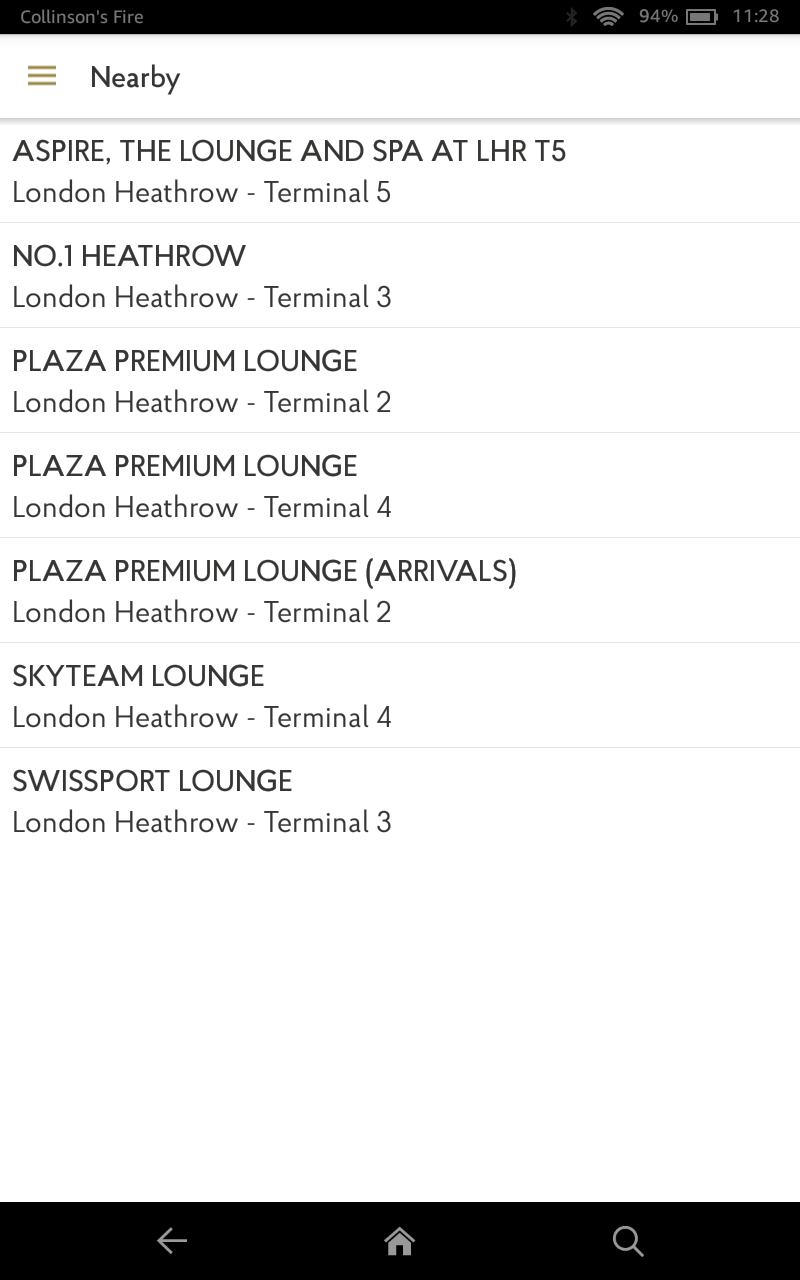Open Plaza Premium Lounge (Arrivals) entry
Screen dimensions: 800x1280
coord(264,572)
